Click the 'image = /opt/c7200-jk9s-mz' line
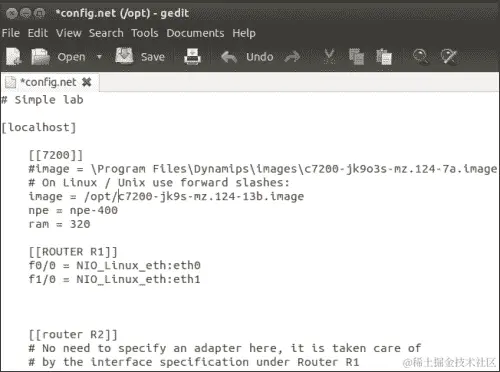 click(x=166, y=197)
